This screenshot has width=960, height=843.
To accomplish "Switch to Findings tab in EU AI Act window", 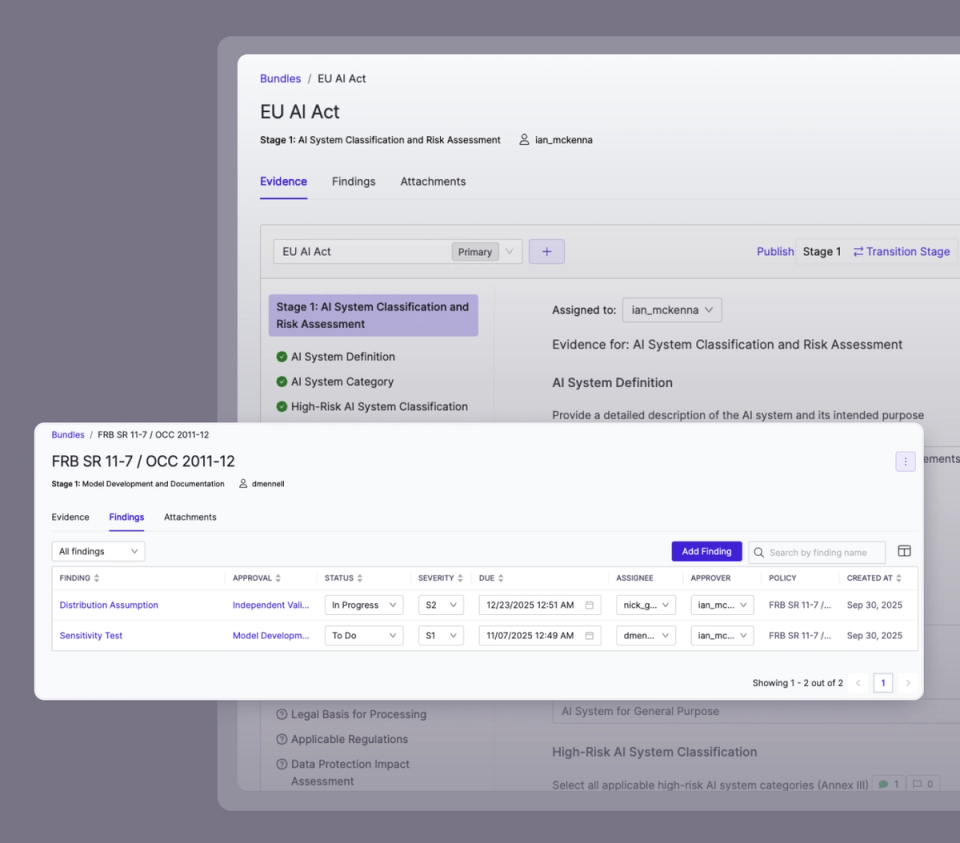I will click(353, 181).
